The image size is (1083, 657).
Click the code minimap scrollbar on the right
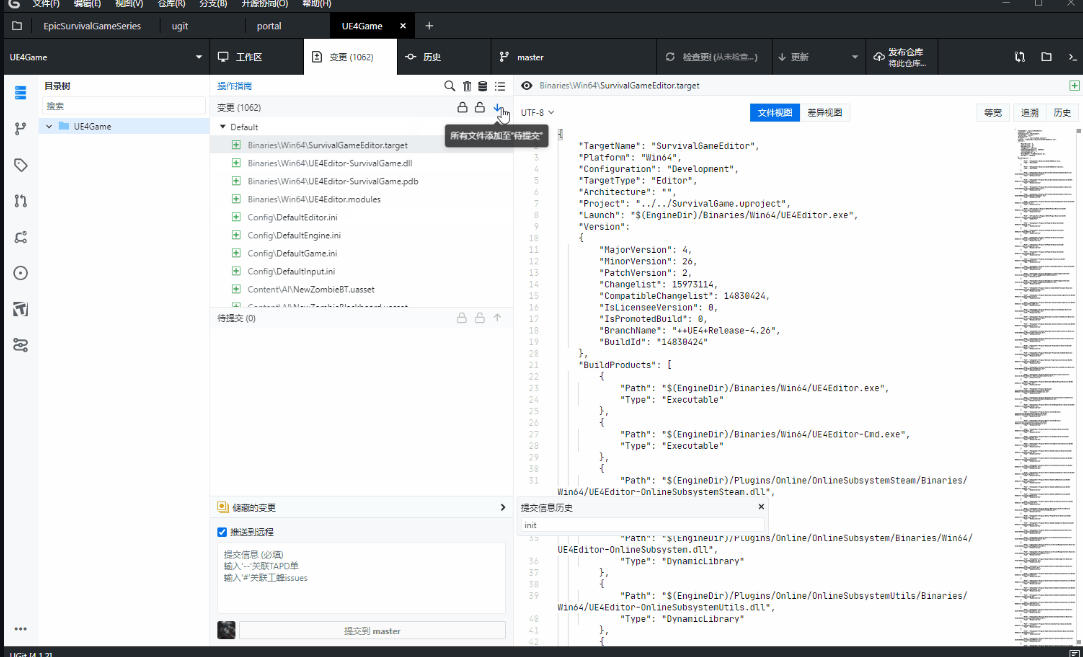point(1045,300)
